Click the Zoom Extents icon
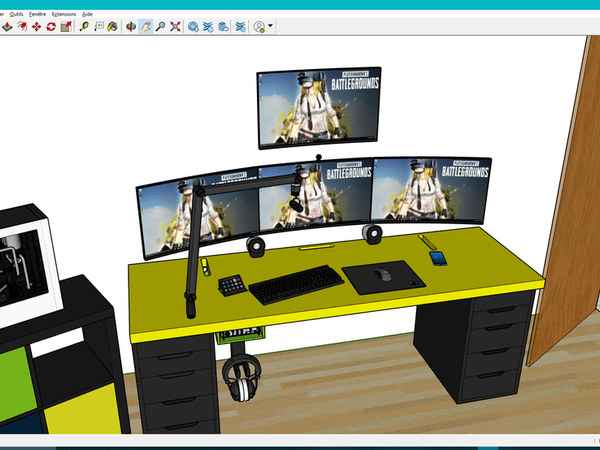The width and height of the screenshot is (600, 450). tap(175, 26)
